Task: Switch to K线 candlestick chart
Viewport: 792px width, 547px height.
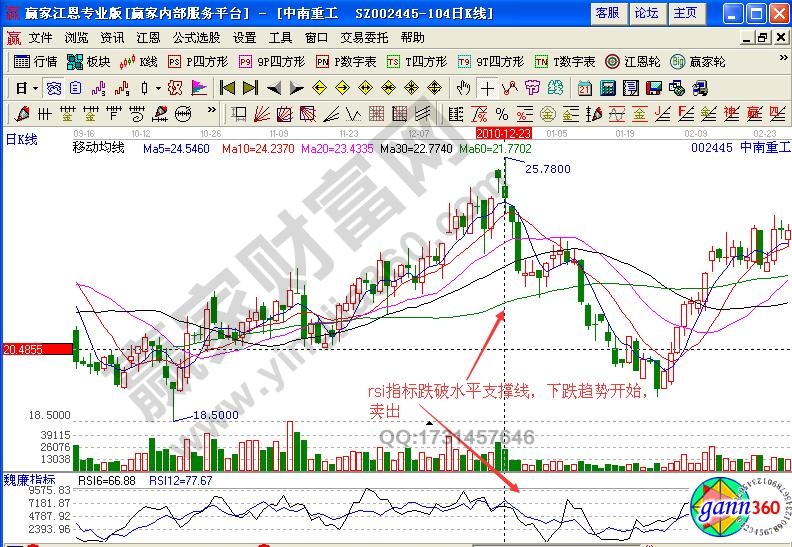Action: coord(140,62)
